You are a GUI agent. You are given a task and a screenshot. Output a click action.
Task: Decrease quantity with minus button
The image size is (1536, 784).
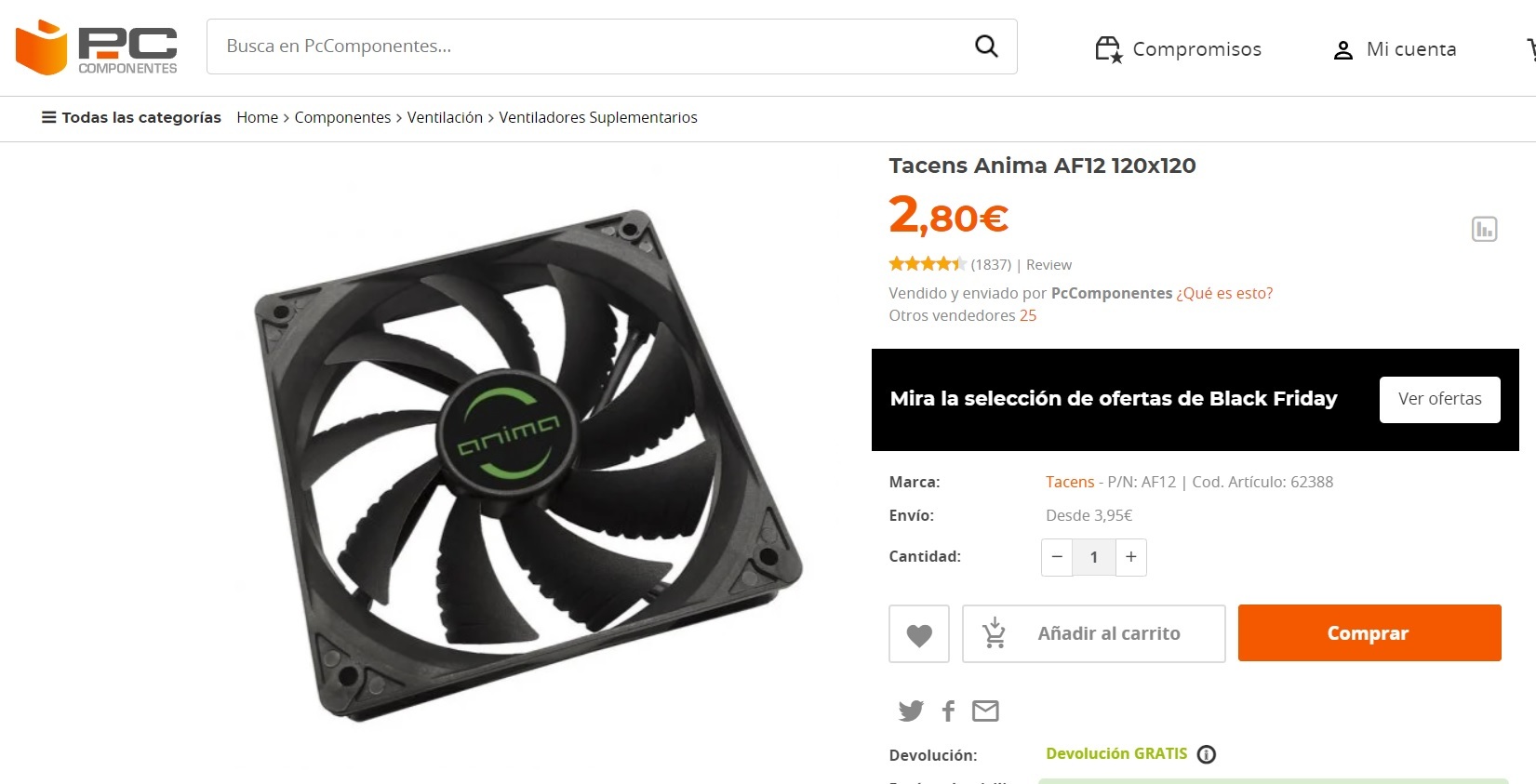tap(1057, 557)
